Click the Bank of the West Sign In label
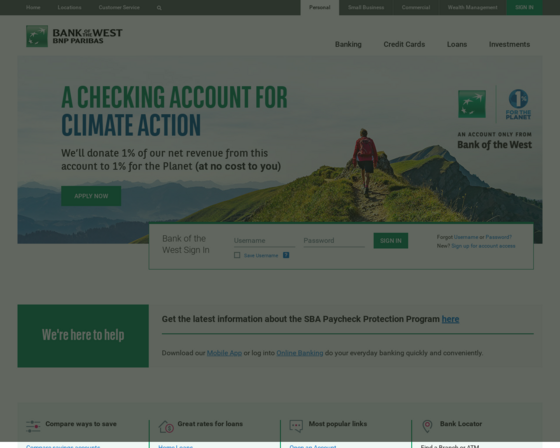The height and width of the screenshot is (448, 560). click(x=186, y=244)
